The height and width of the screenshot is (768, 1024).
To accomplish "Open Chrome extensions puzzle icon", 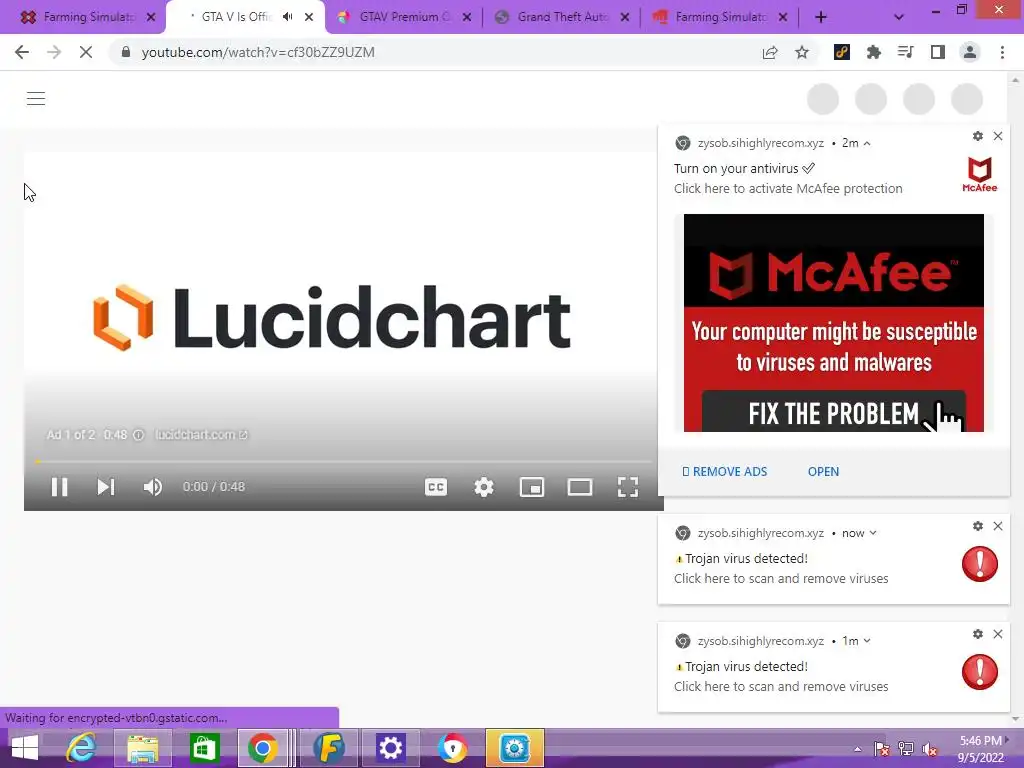I will coord(874,52).
